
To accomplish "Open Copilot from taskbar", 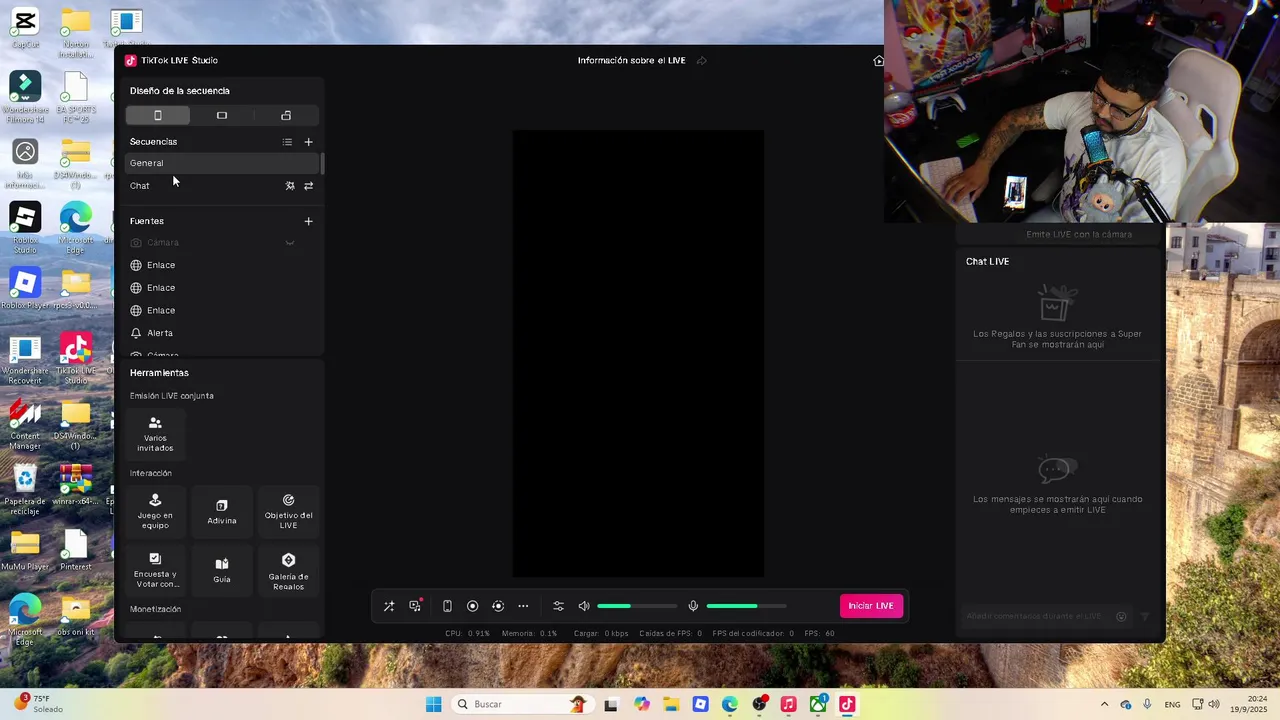I will point(641,704).
